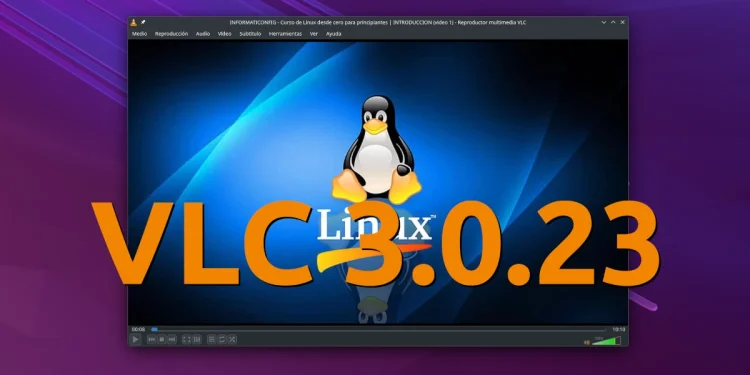Pin window with the pin icon
This screenshot has height=375, width=750.
tap(143, 22)
